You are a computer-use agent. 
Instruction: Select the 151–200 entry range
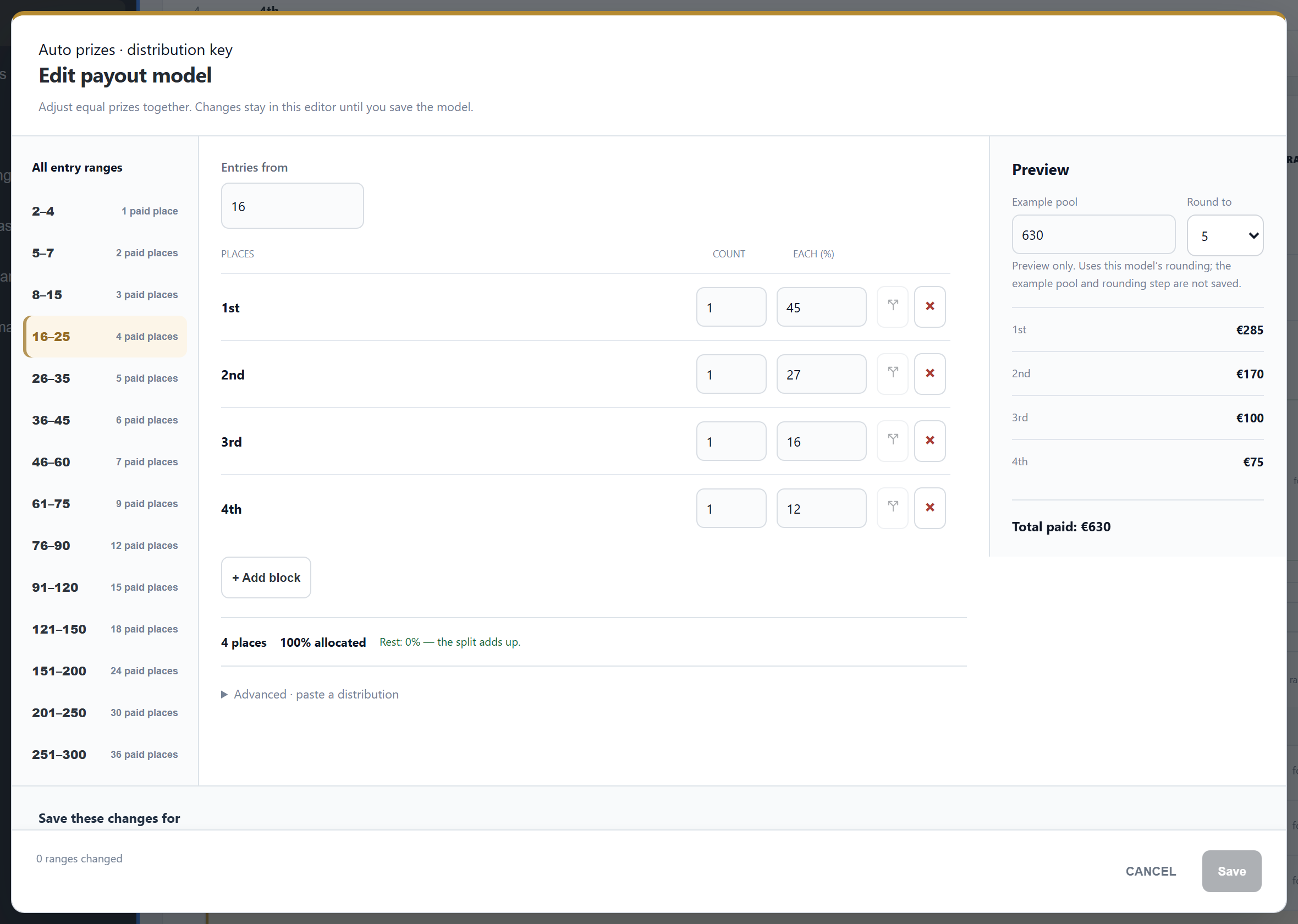[x=105, y=671]
